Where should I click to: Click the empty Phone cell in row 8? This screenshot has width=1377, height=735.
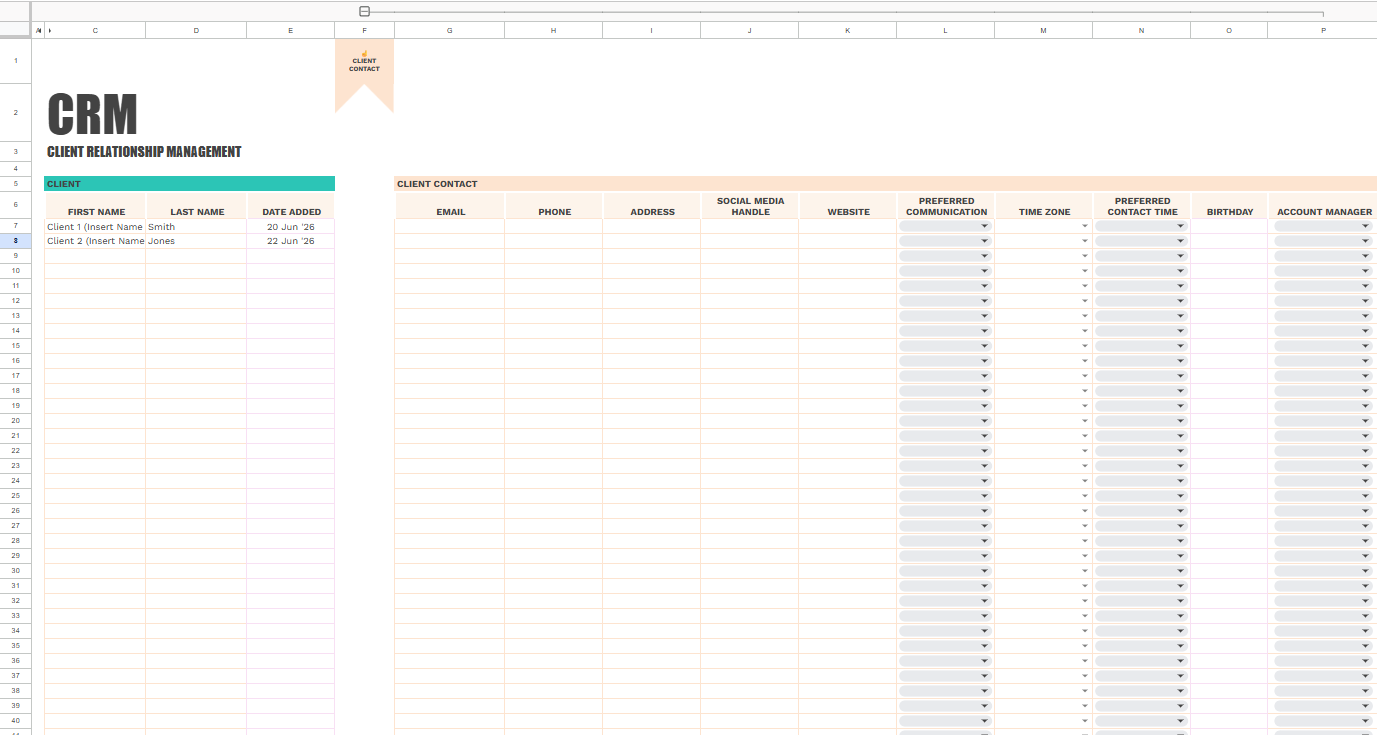tap(554, 241)
